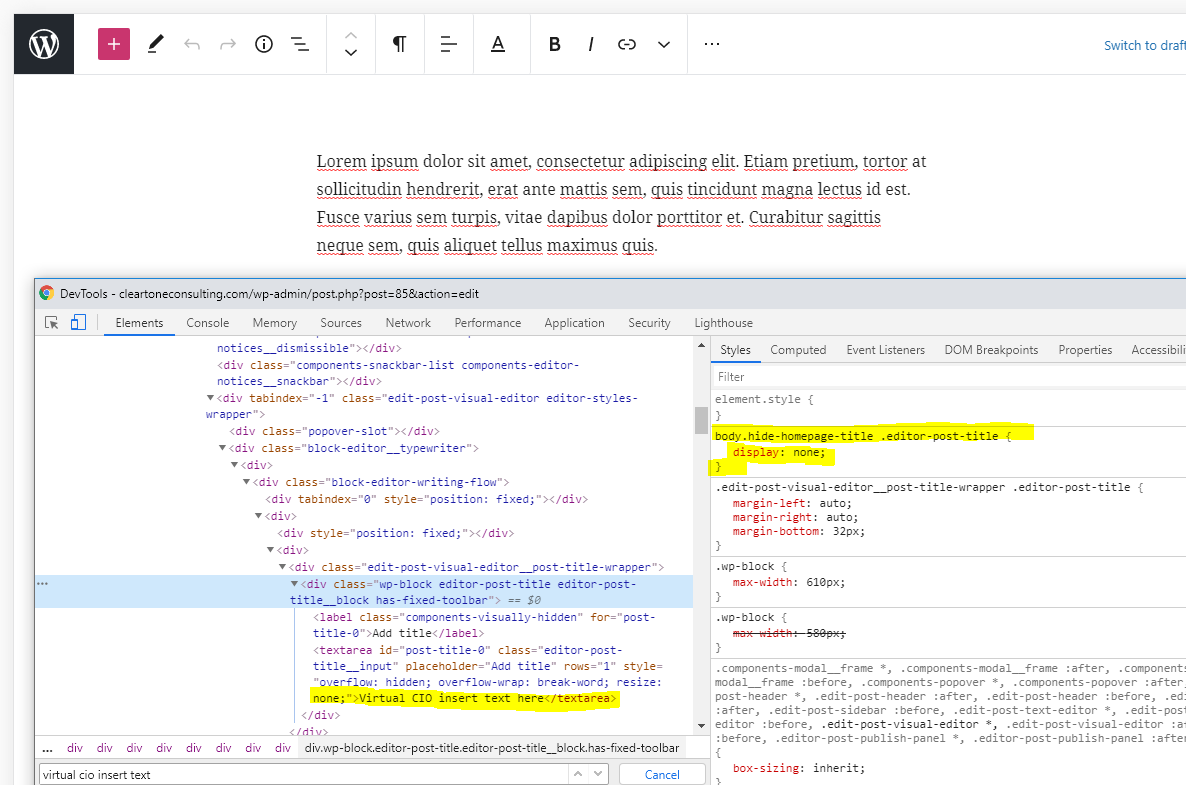Click the Switch to draft link
This screenshot has height=785, width=1186.
tap(1144, 45)
